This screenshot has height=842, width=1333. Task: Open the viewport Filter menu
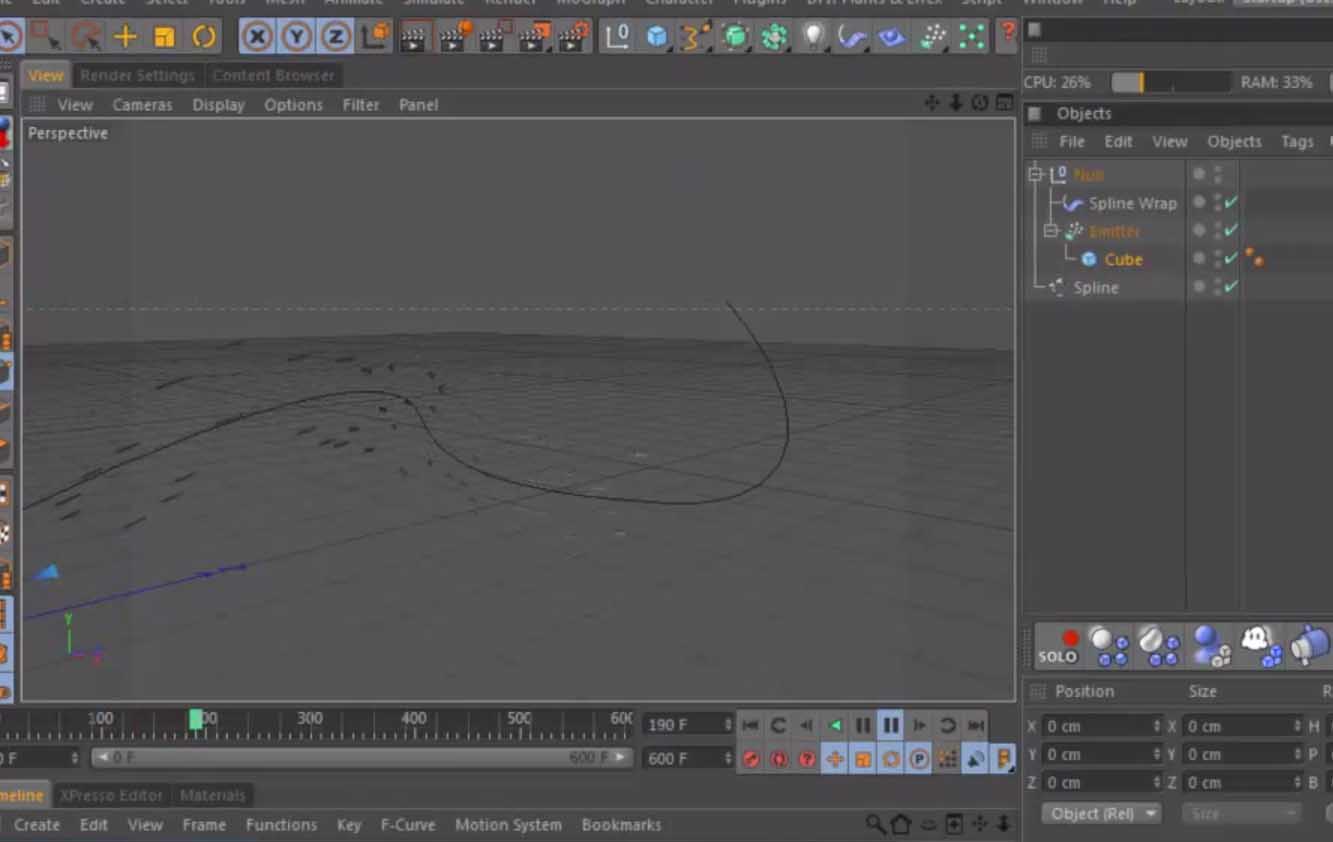(361, 104)
